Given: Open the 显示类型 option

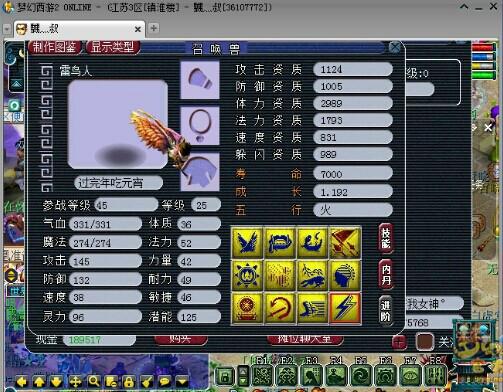Looking at the screenshot, I should coord(113,47).
